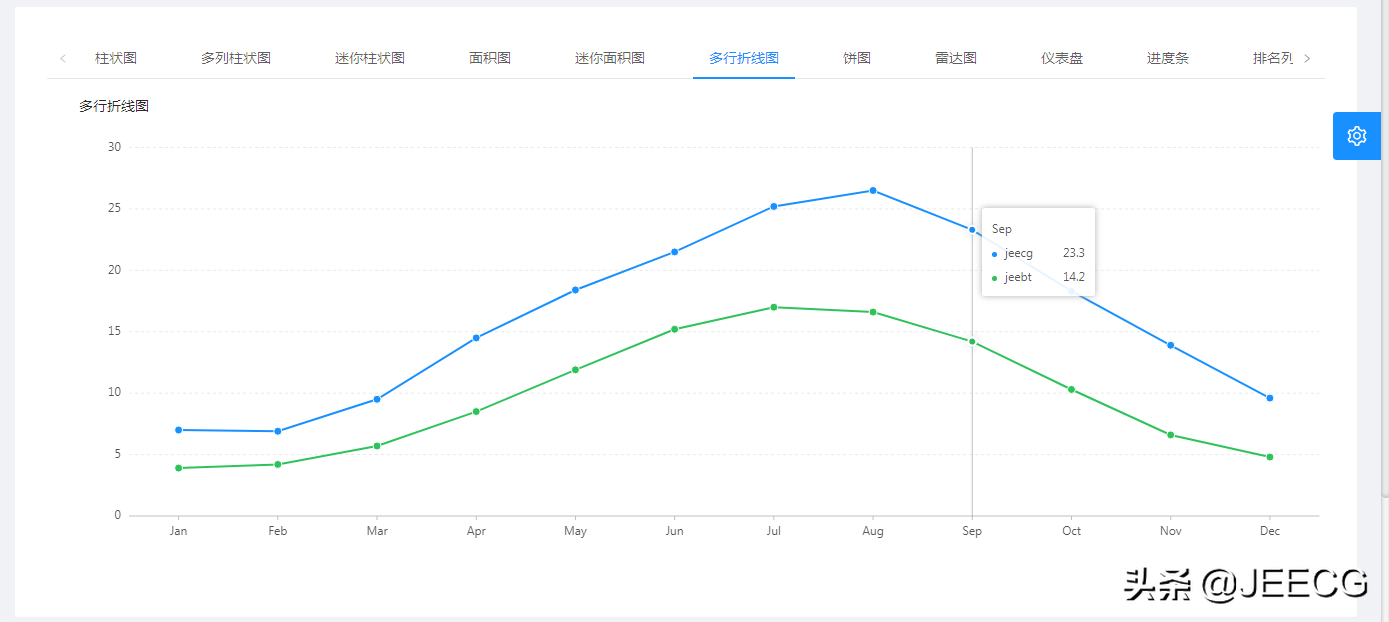
Task: Click the blue jeecg data point at Dec
Action: pyautogui.click(x=1270, y=398)
